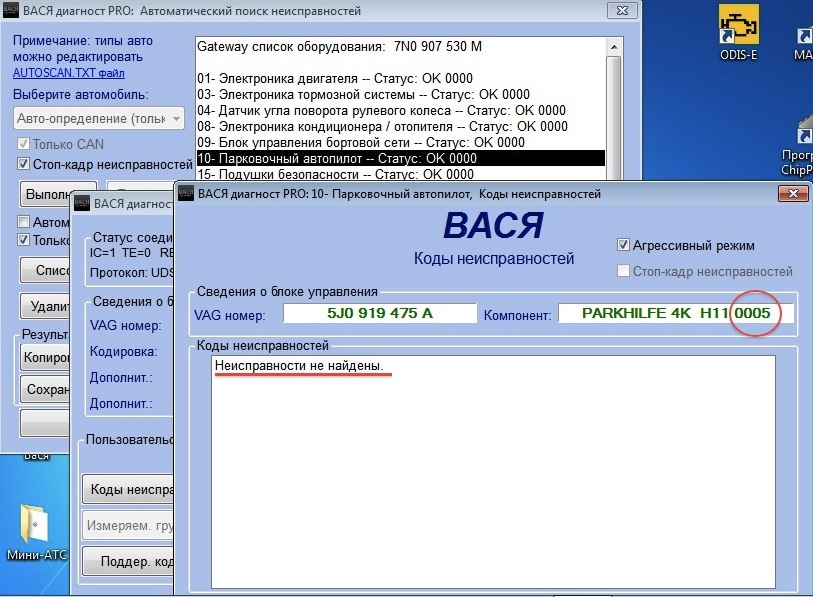The height and width of the screenshot is (597, 813).
Task: Open the ODIS-E desktop shortcut
Action: coord(738,32)
